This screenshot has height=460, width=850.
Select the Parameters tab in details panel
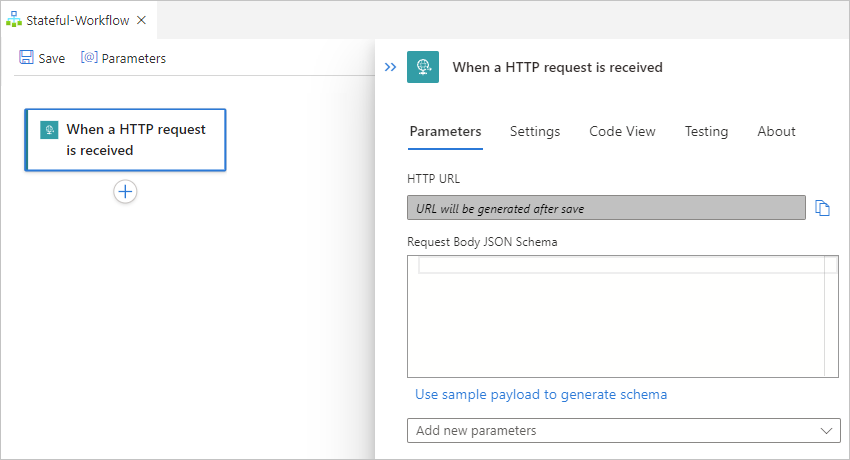point(445,131)
